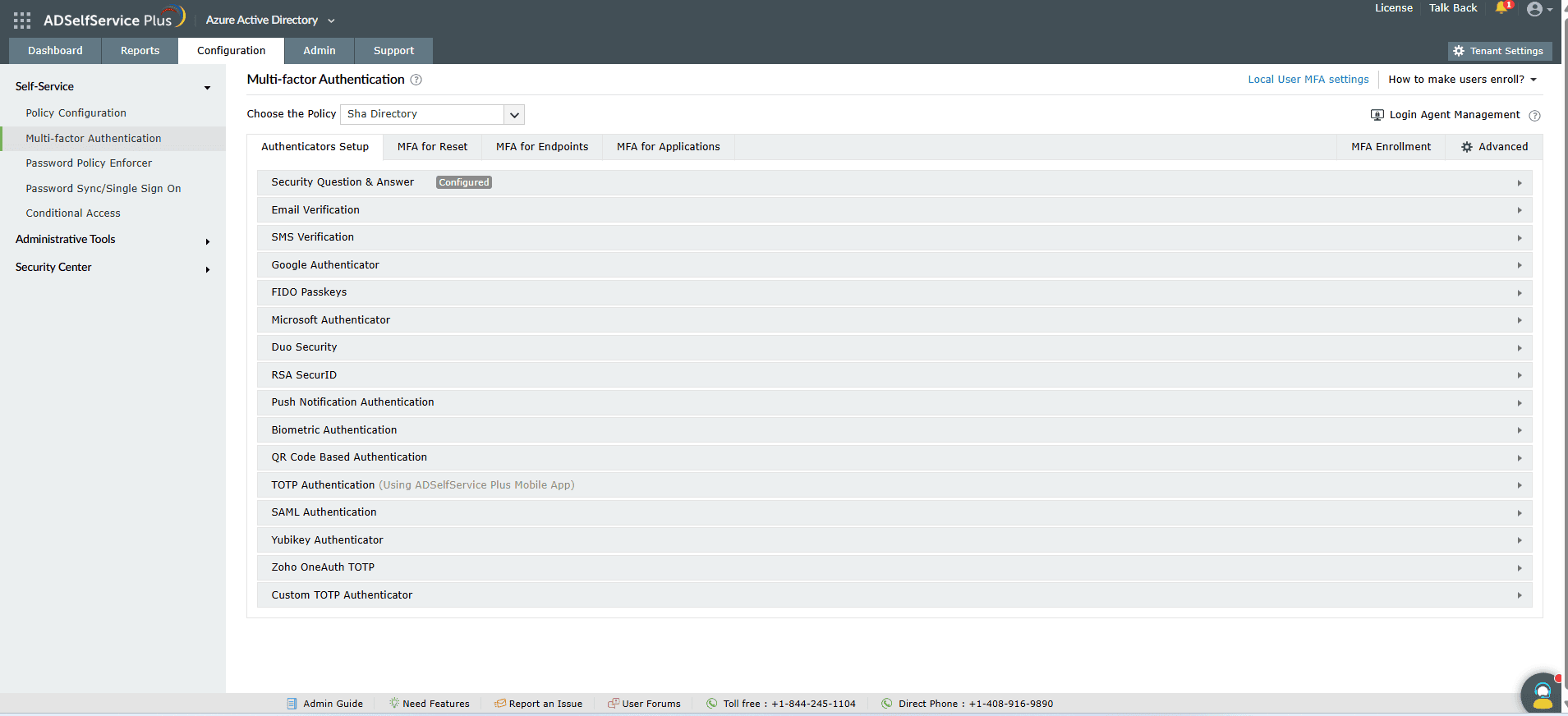Open the MFA Enrollment tab
This screenshot has height=716, width=1568.
click(1391, 147)
